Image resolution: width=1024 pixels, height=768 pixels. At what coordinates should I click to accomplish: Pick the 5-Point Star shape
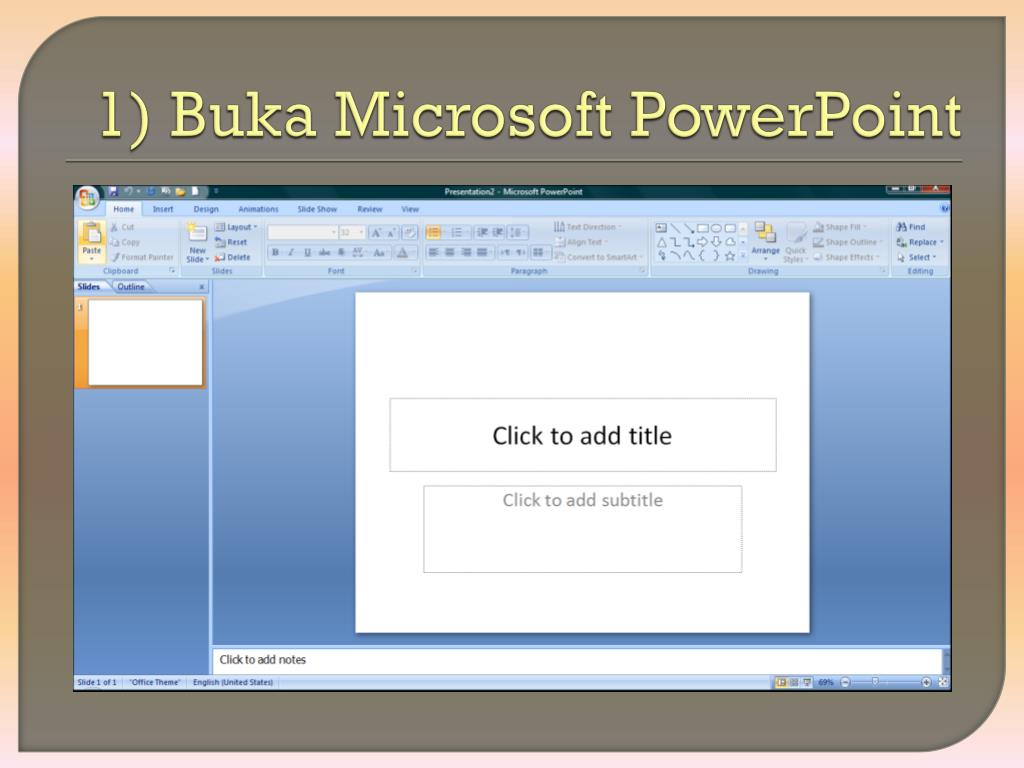point(730,256)
